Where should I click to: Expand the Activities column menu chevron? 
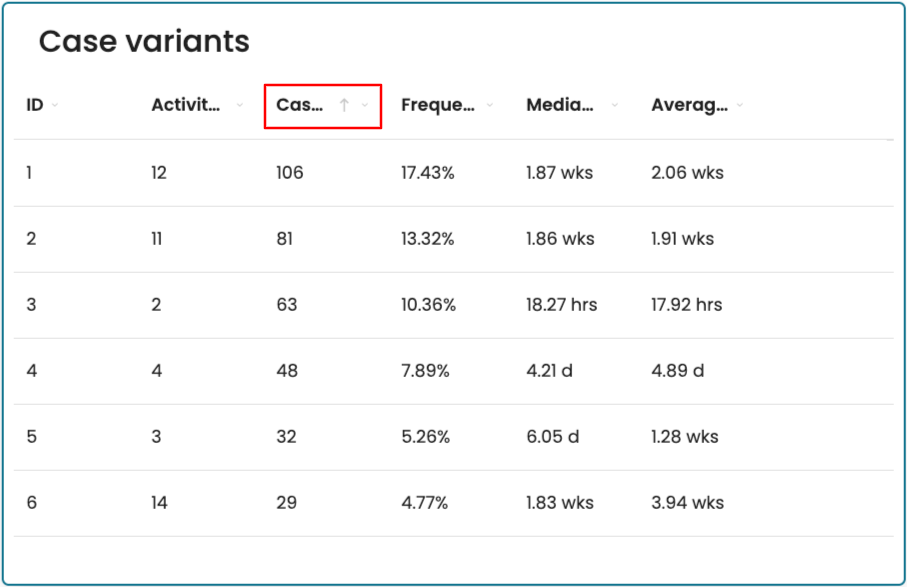(x=239, y=106)
